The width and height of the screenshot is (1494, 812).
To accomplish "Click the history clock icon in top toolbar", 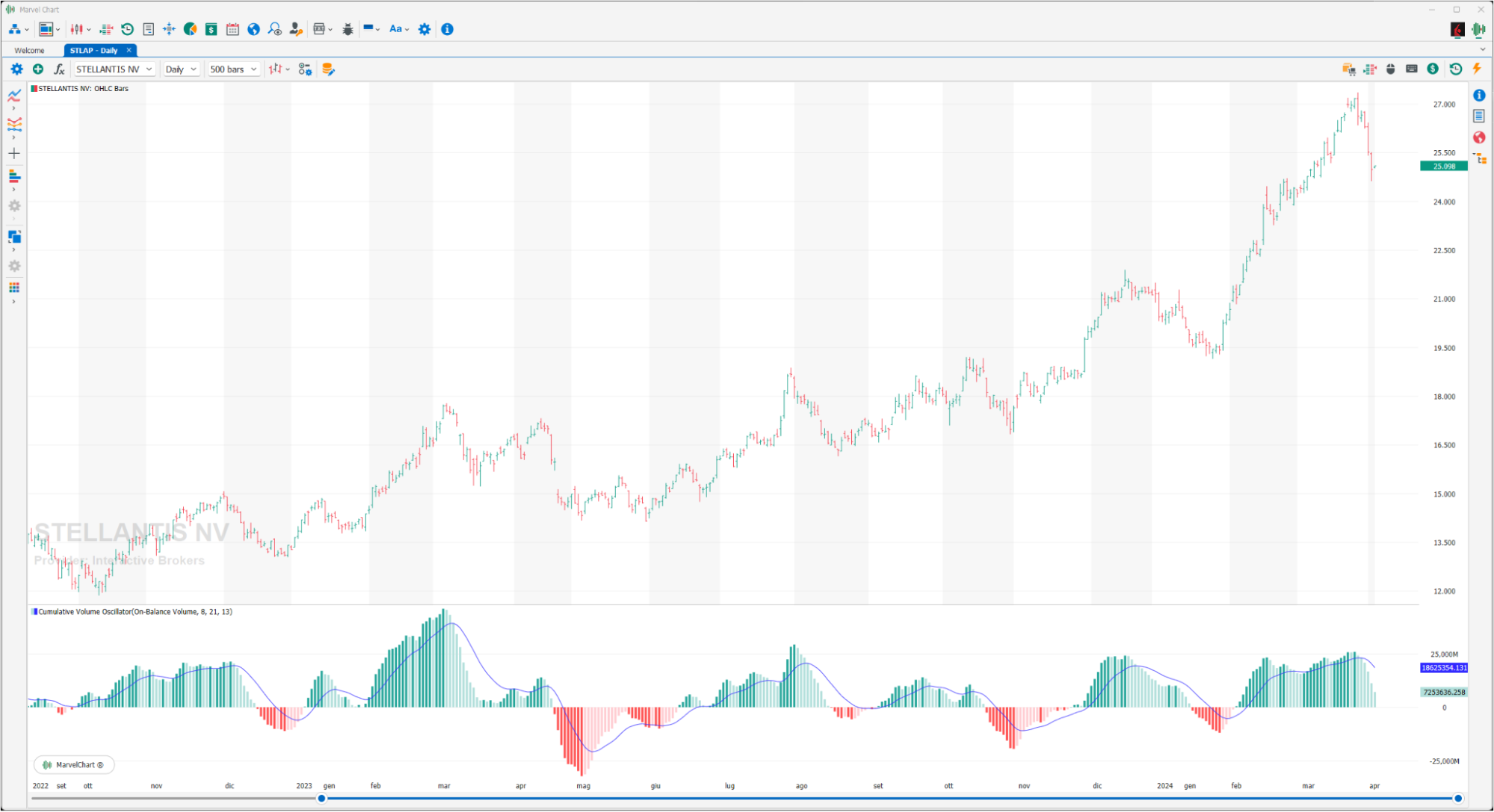I will (x=128, y=29).
